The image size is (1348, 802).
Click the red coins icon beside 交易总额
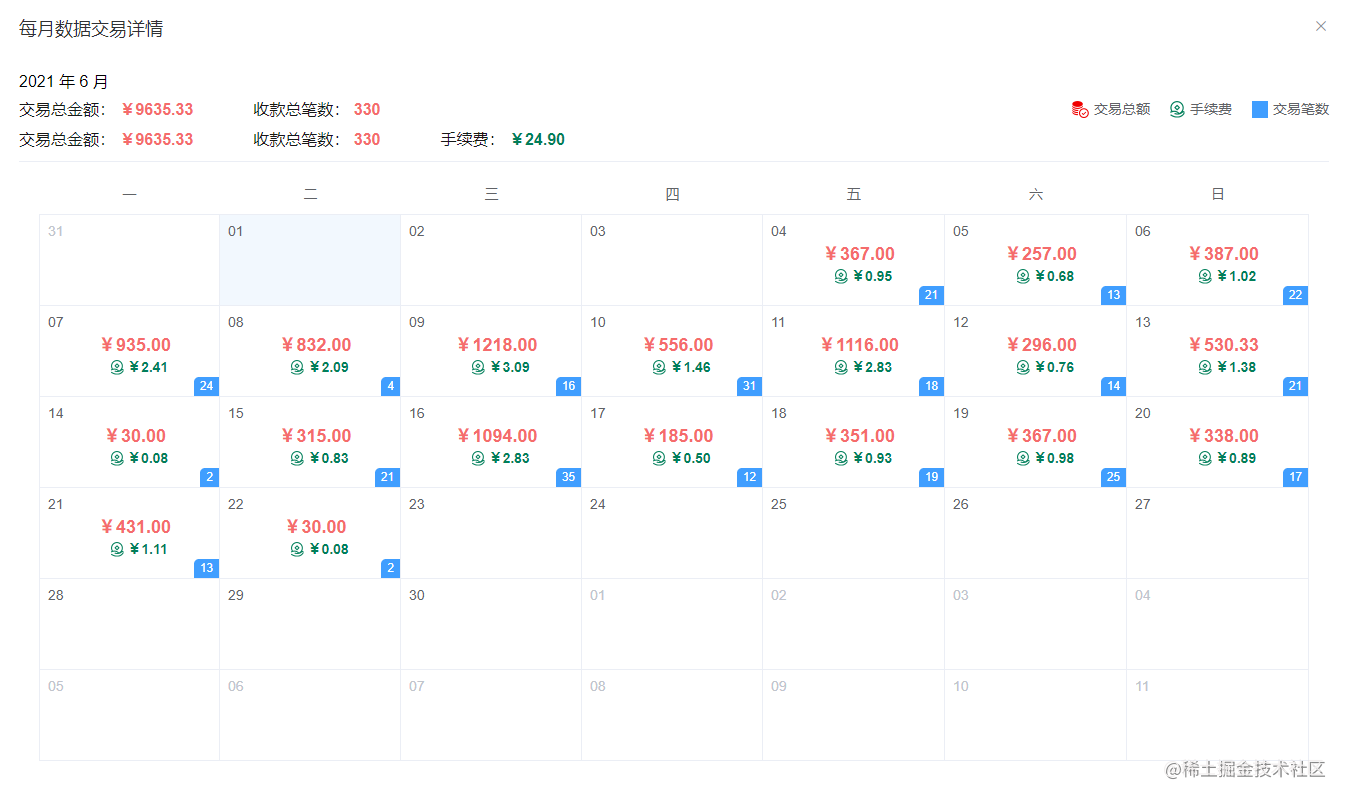(x=1078, y=109)
